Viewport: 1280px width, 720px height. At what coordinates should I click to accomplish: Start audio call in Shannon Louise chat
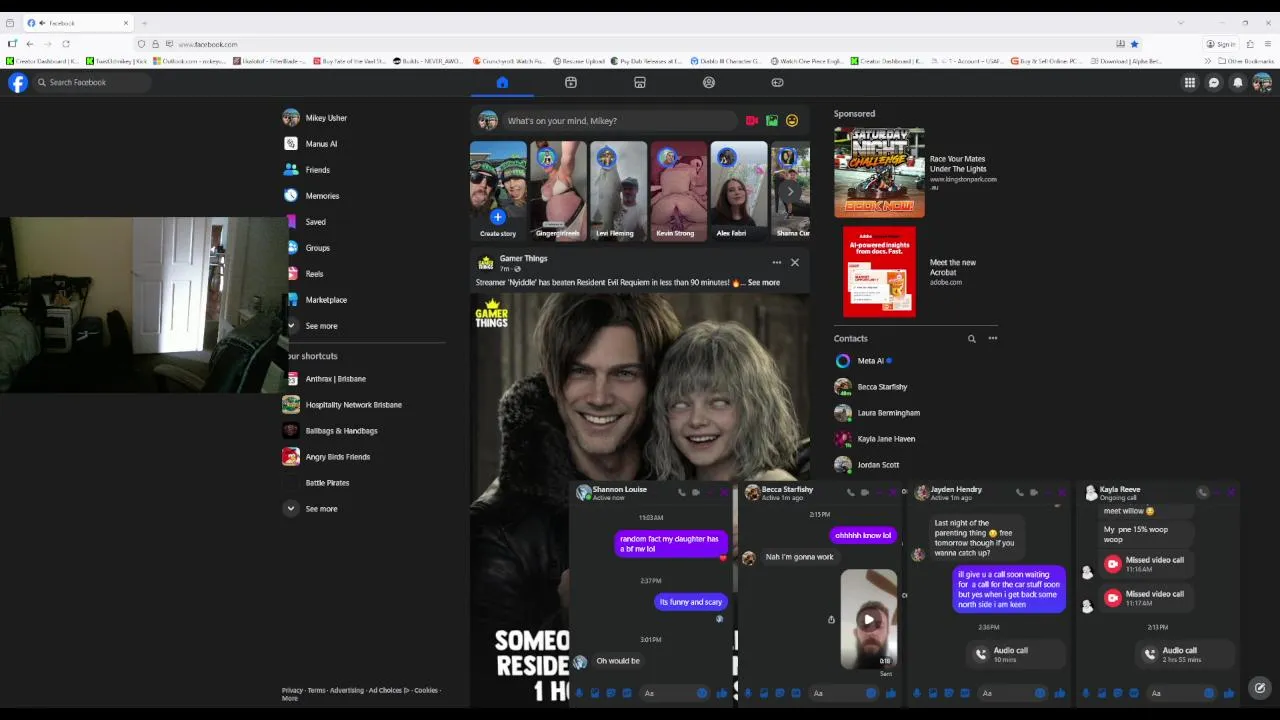(682, 493)
